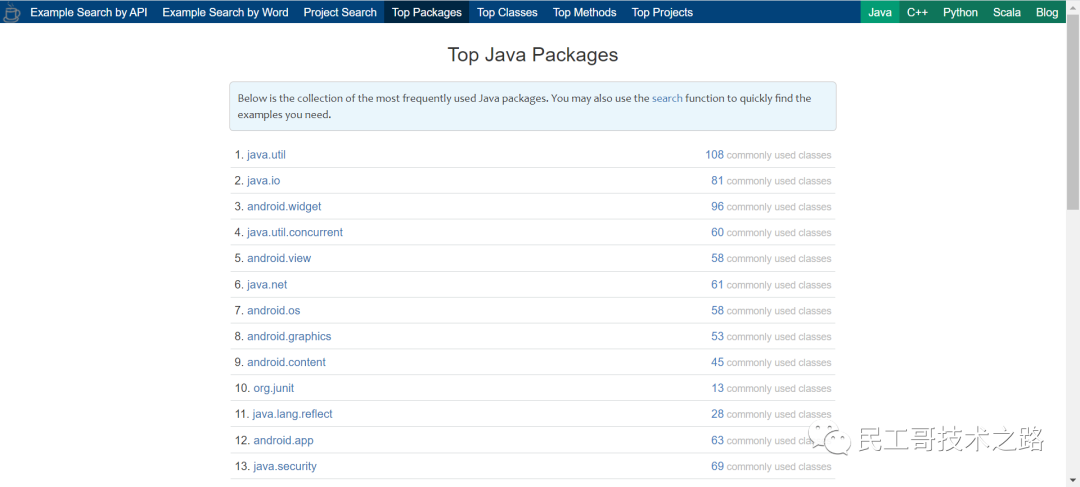Open the org.junit package link
1080x487 pixels.
273,388
